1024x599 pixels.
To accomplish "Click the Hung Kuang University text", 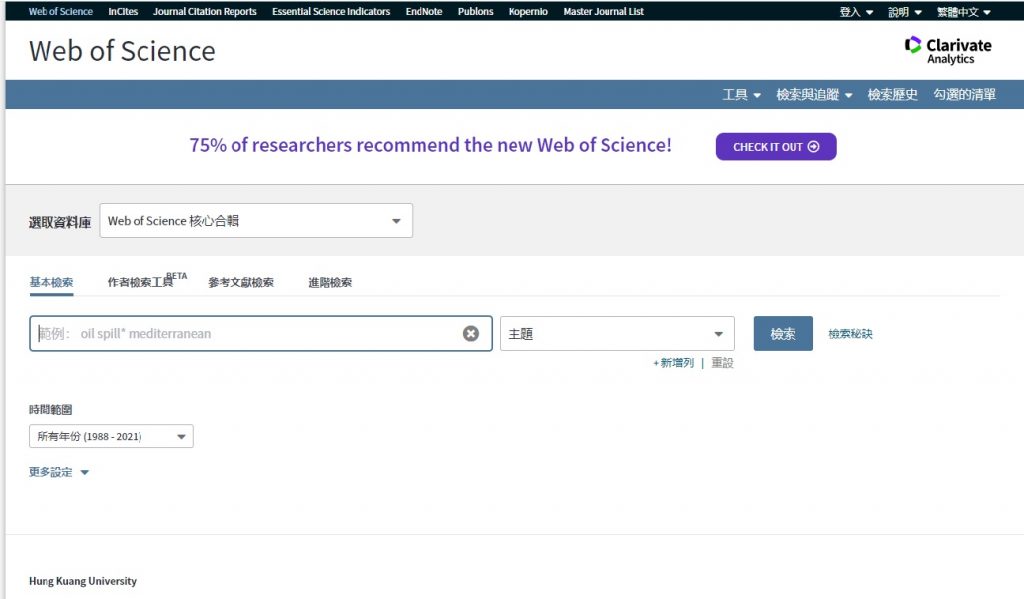I will (83, 581).
